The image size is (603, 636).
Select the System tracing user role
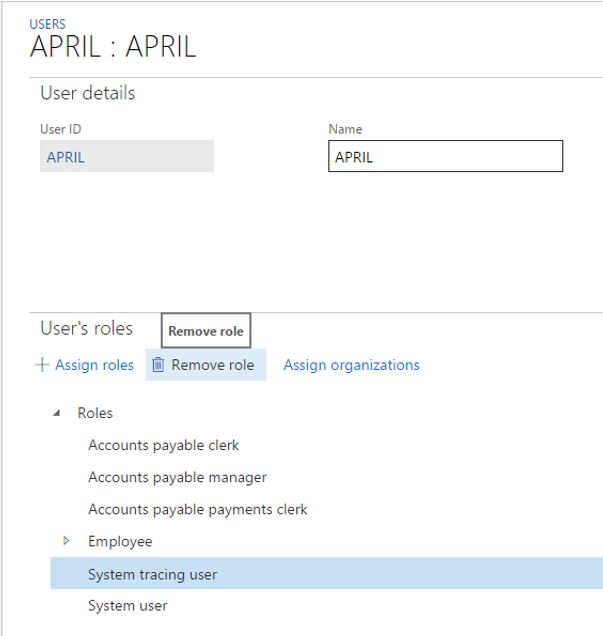pyautogui.click(x=326, y=573)
